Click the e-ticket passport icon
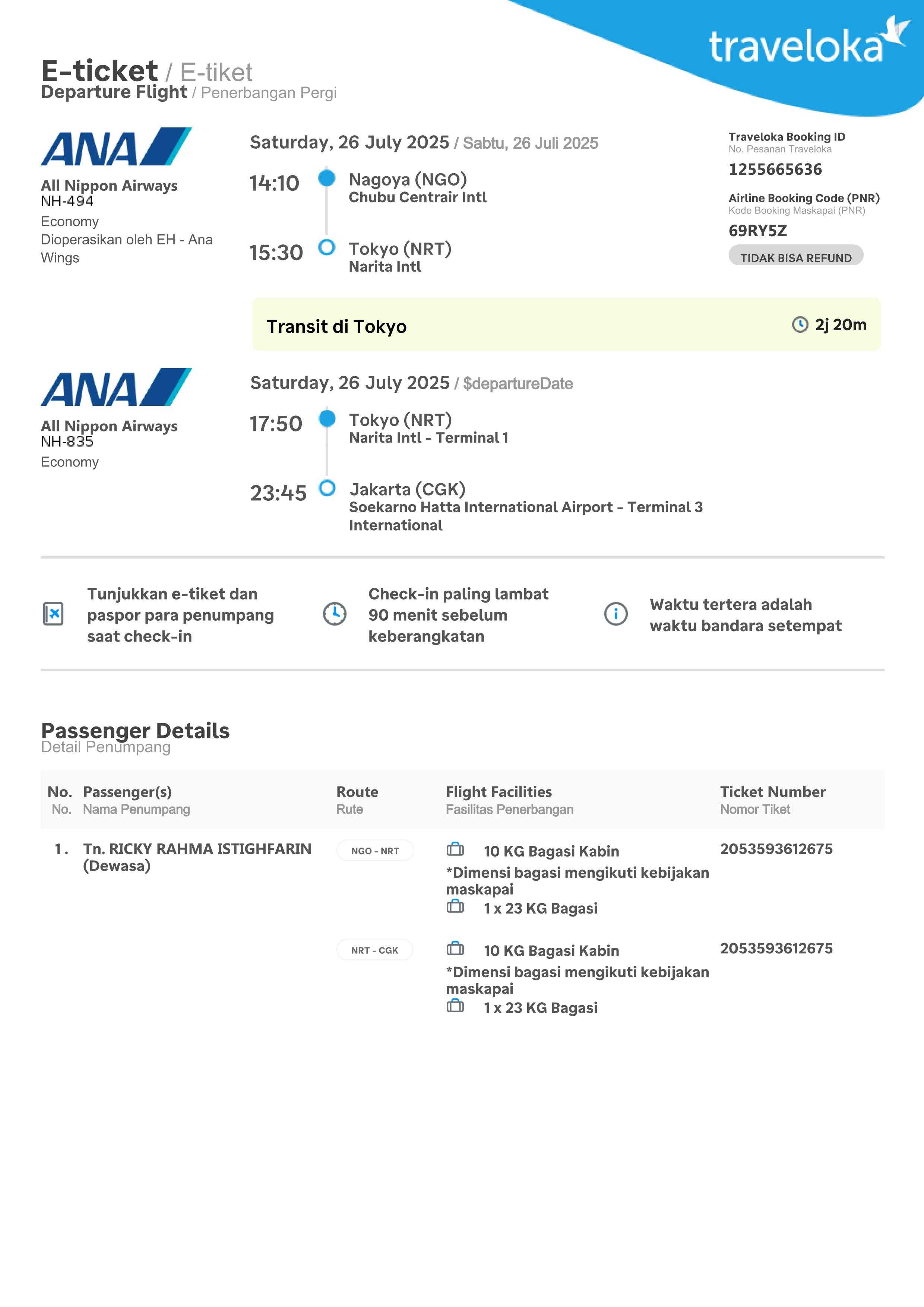 point(54,614)
